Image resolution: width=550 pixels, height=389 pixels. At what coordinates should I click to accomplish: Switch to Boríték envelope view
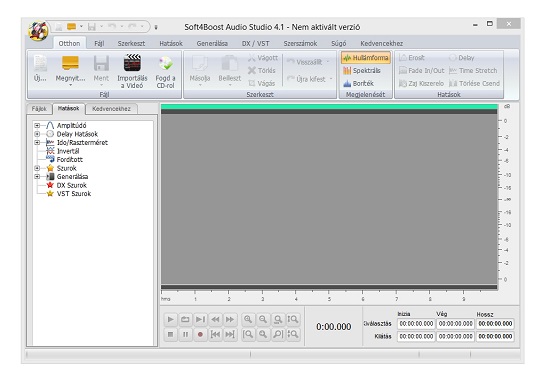tap(358, 83)
